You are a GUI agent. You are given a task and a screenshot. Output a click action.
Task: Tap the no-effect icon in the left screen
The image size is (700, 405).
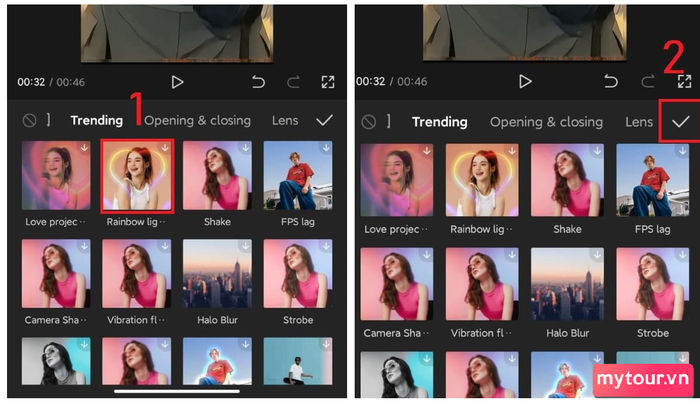(x=29, y=120)
